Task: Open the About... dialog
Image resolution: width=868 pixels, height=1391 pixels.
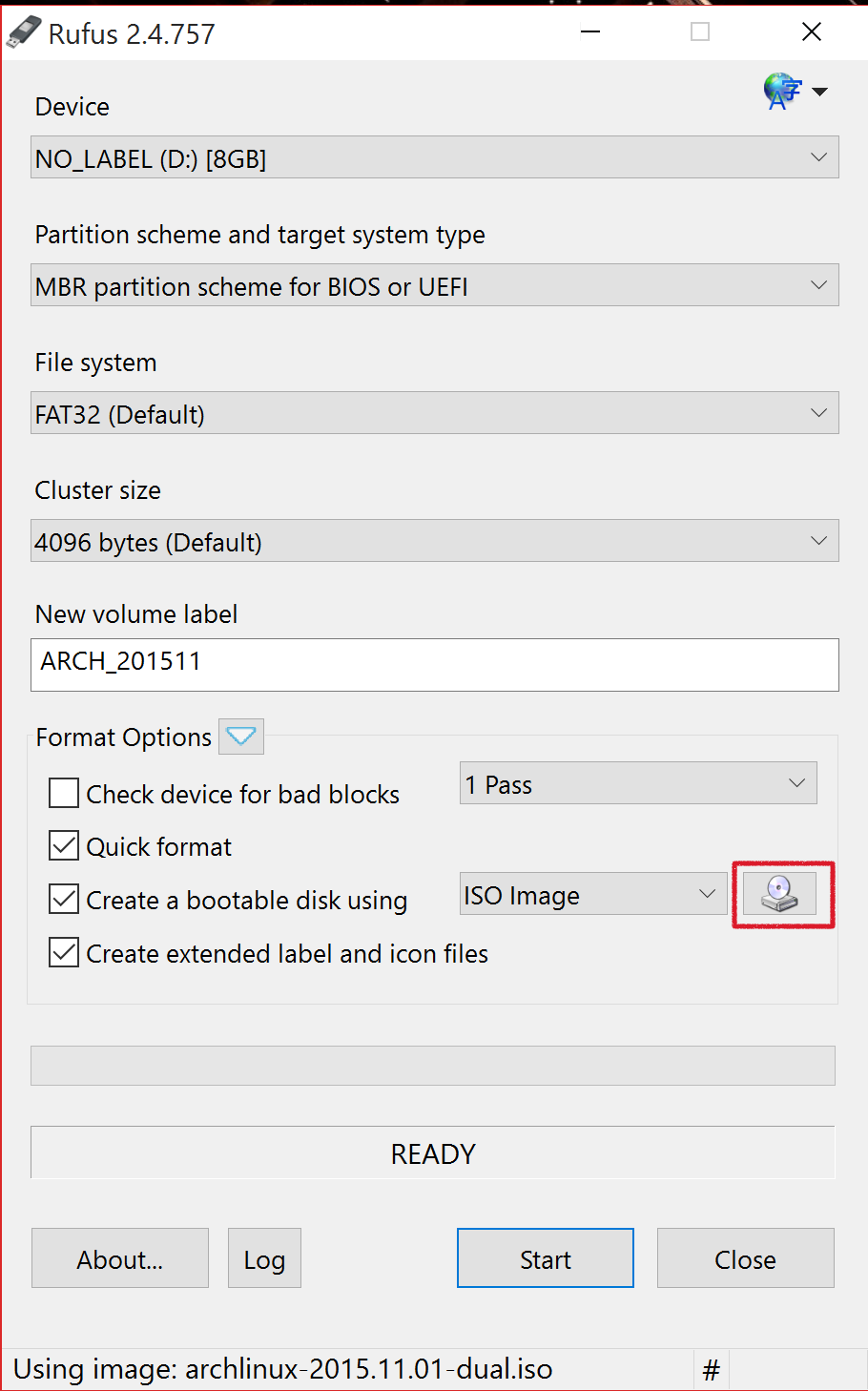Action: [x=120, y=1258]
